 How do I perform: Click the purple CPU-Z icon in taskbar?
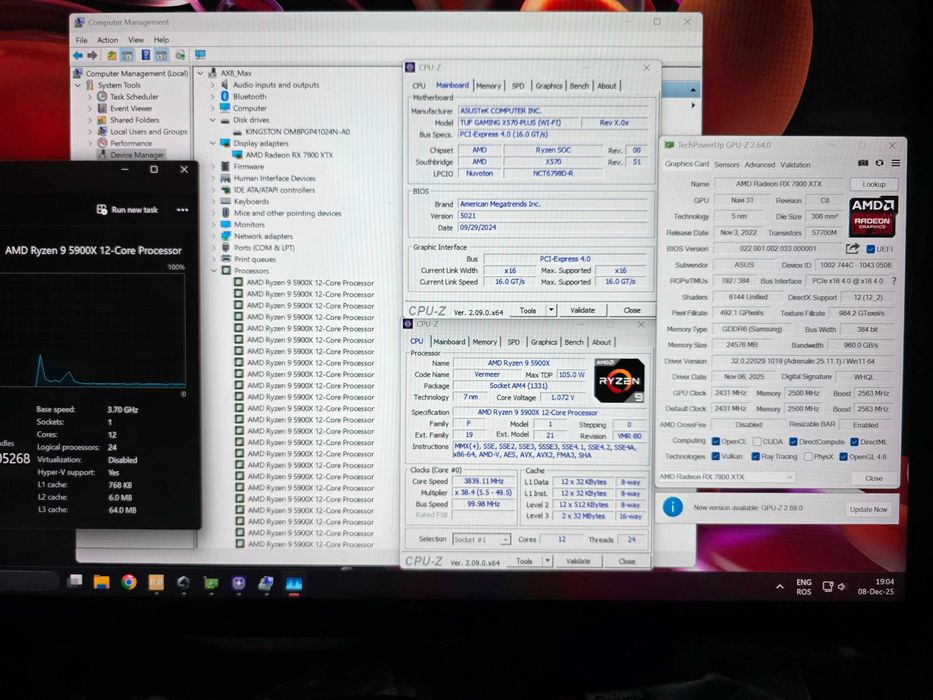coord(239,583)
